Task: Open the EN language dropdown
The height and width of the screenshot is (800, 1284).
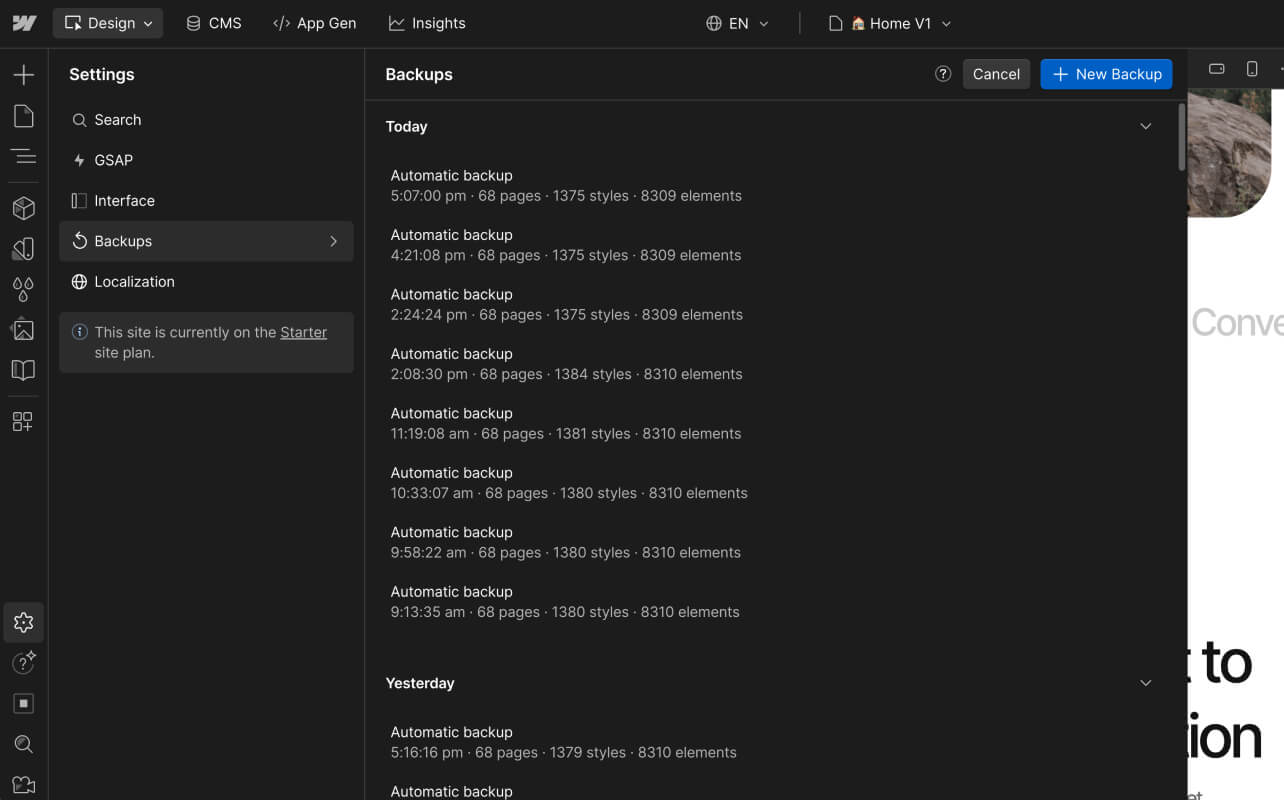Action: pyautogui.click(x=737, y=23)
